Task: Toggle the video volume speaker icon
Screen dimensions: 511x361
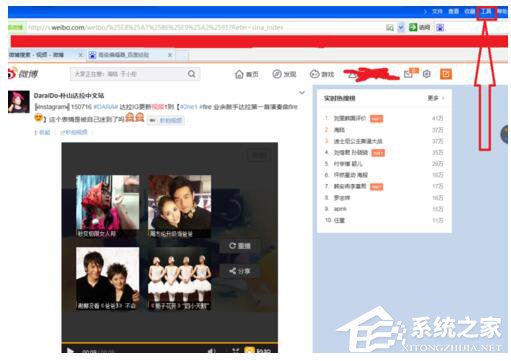Action: click(x=211, y=350)
